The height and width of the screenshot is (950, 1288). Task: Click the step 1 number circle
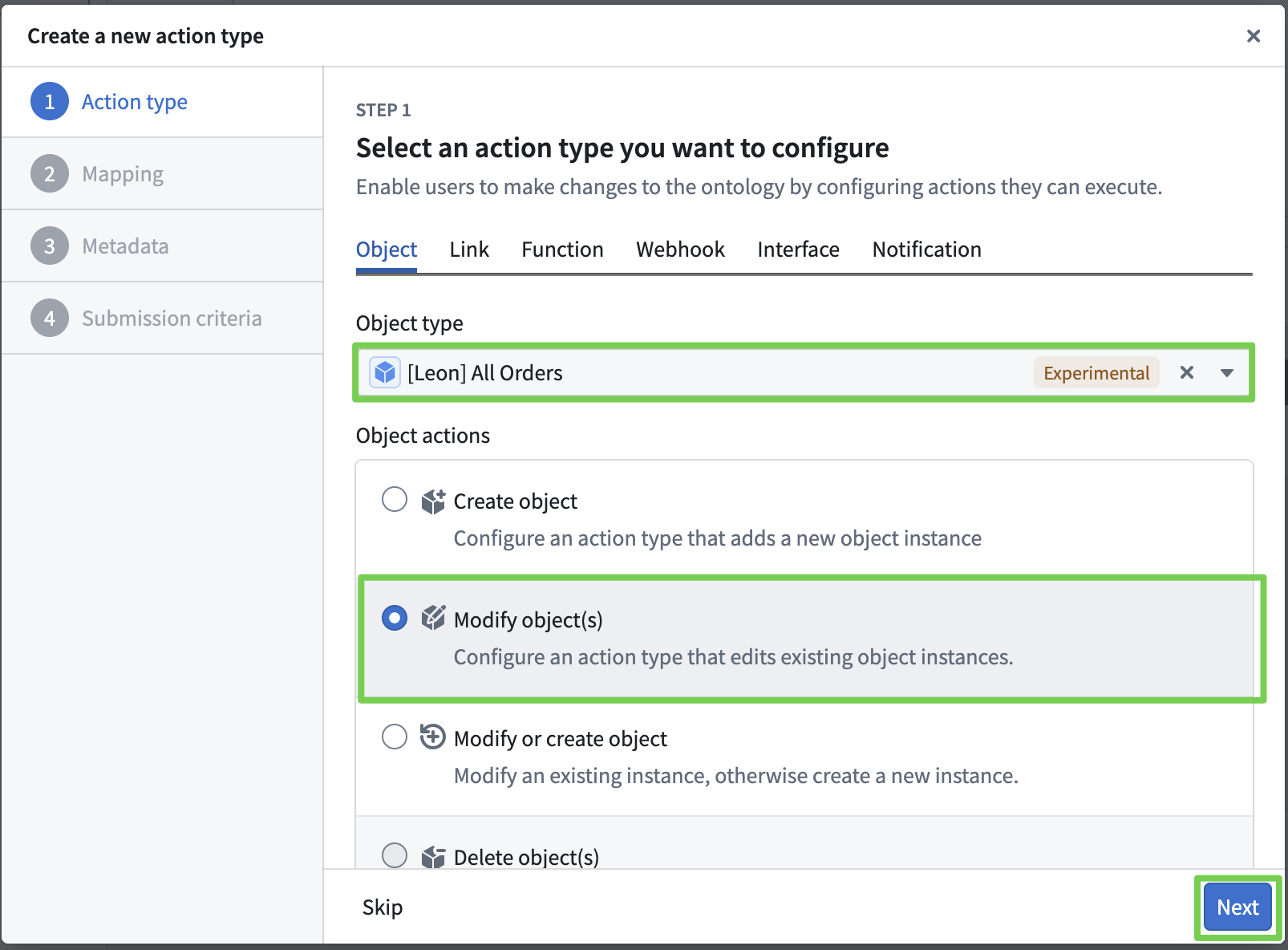tap(50, 102)
